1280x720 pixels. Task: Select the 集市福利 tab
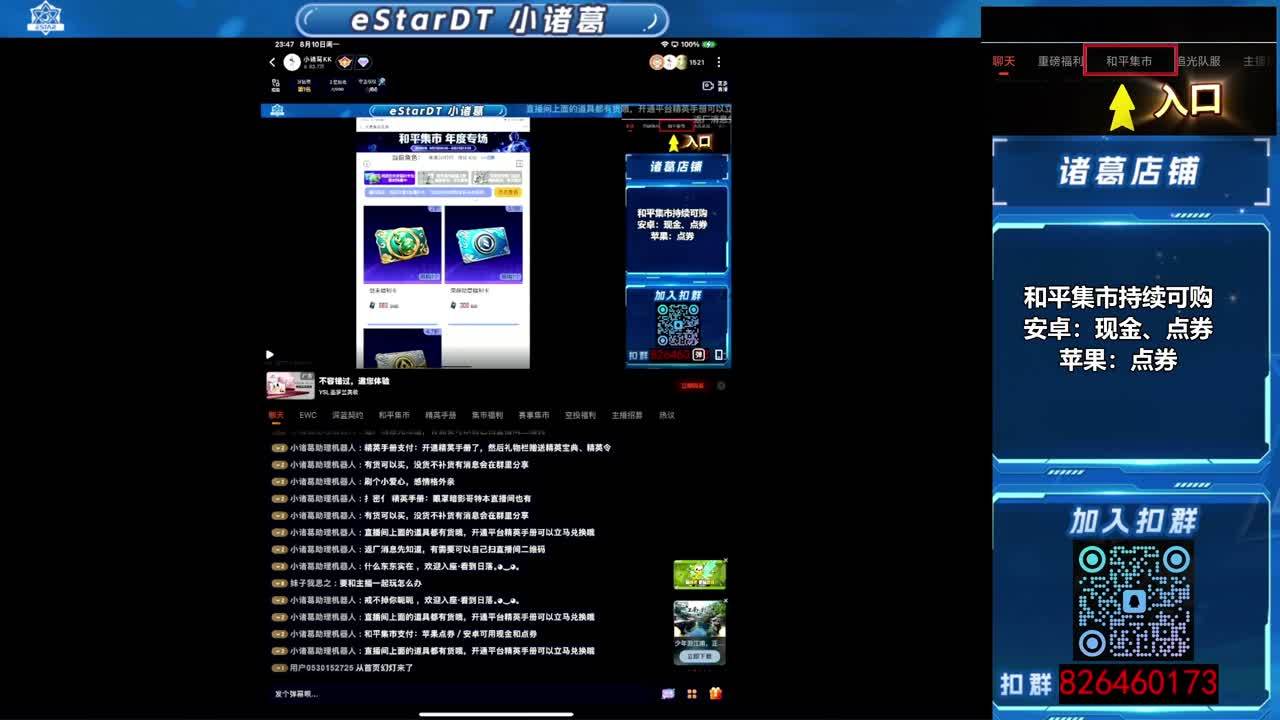488,415
